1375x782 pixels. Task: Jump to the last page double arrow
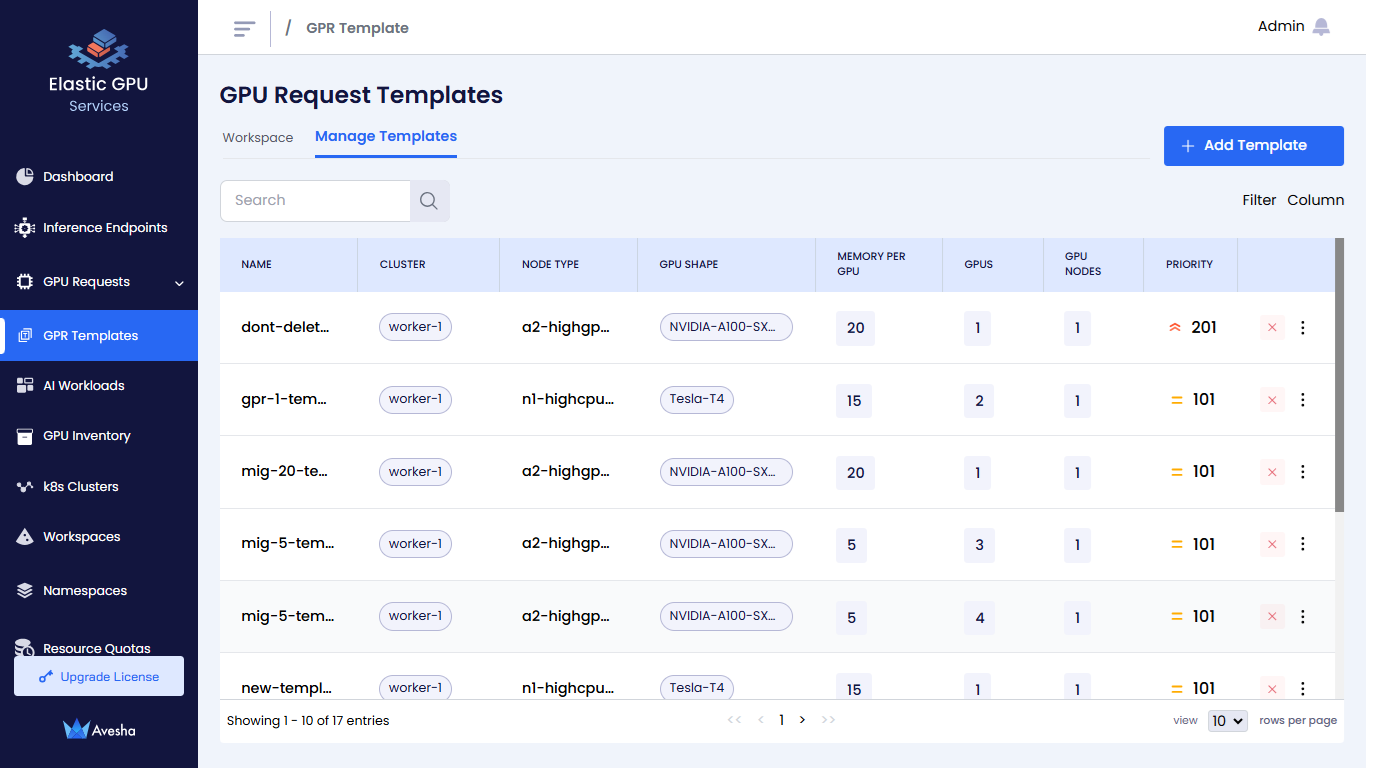click(x=828, y=720)
